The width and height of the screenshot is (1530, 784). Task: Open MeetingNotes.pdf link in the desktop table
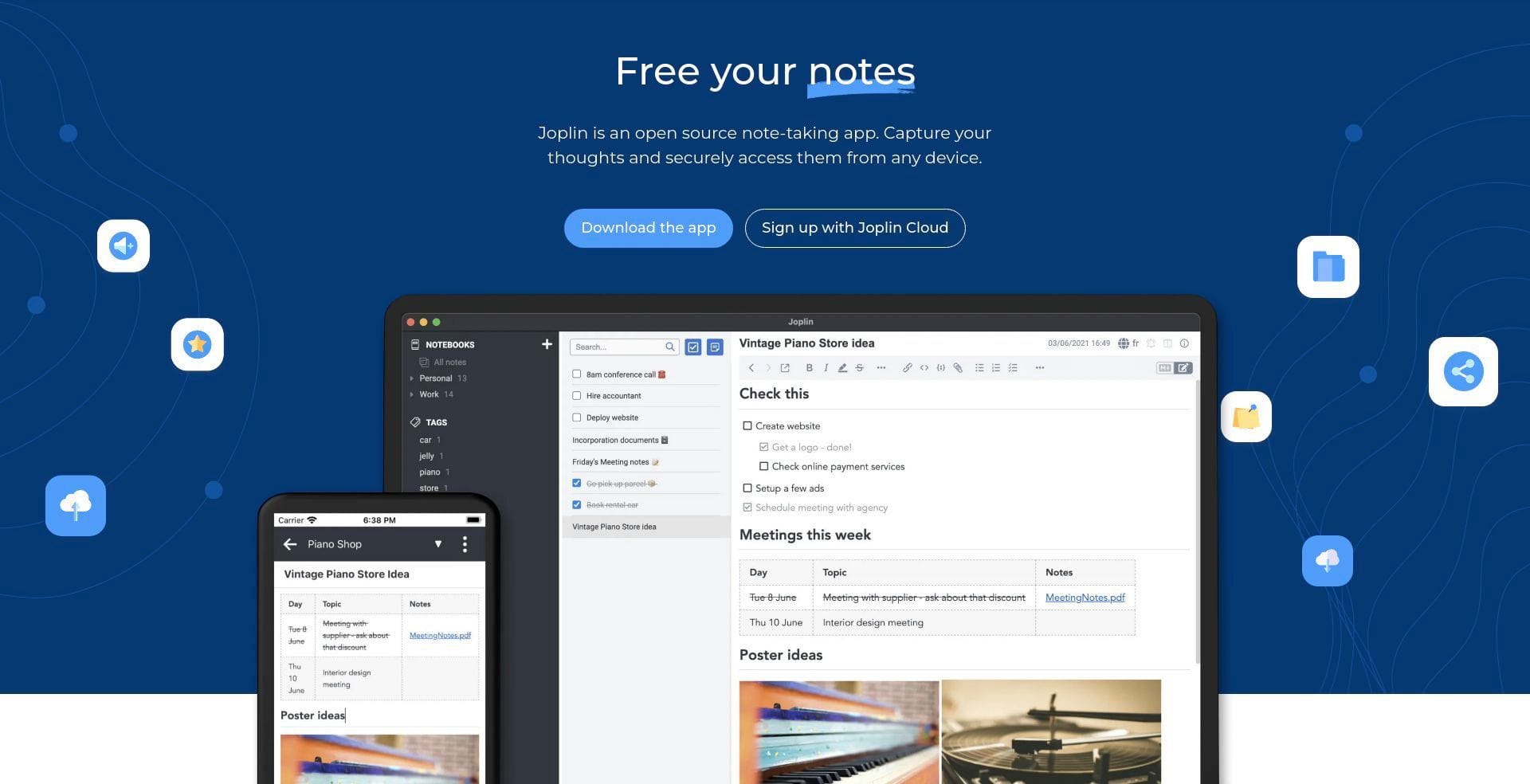pyautogui.click(x=1085, y=598)
